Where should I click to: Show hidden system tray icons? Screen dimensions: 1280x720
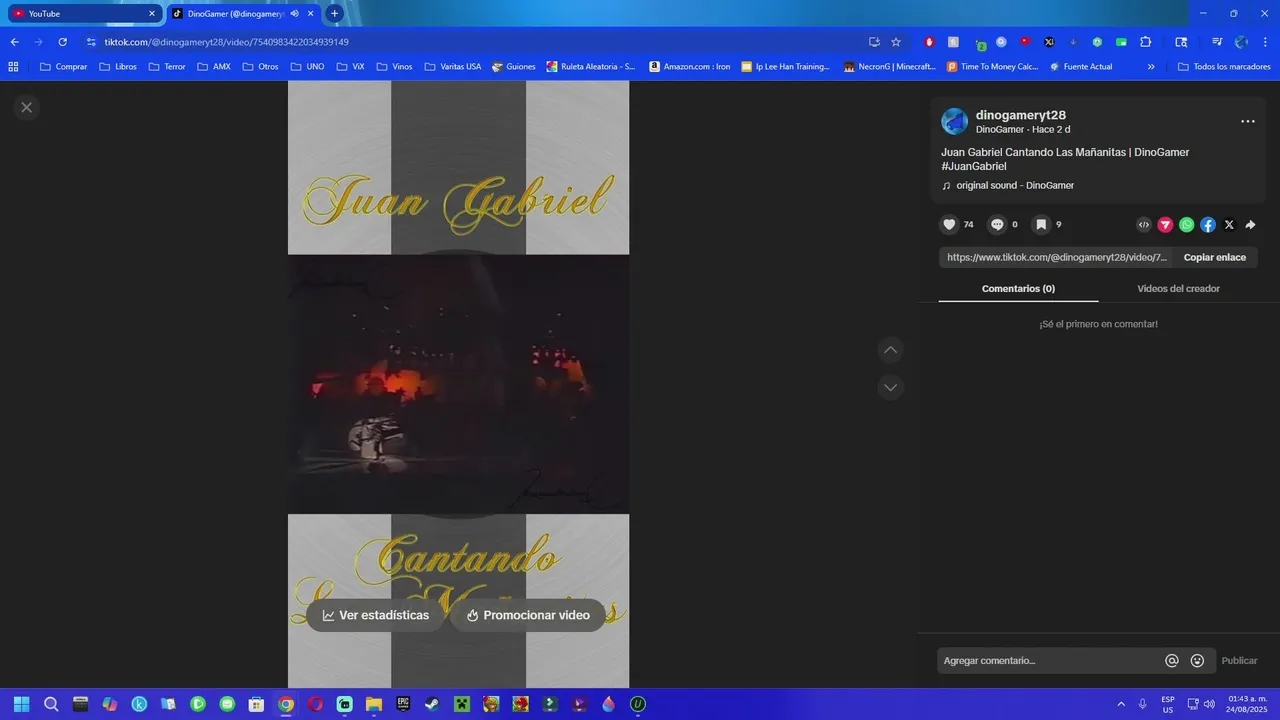(x=1120, y=704)
